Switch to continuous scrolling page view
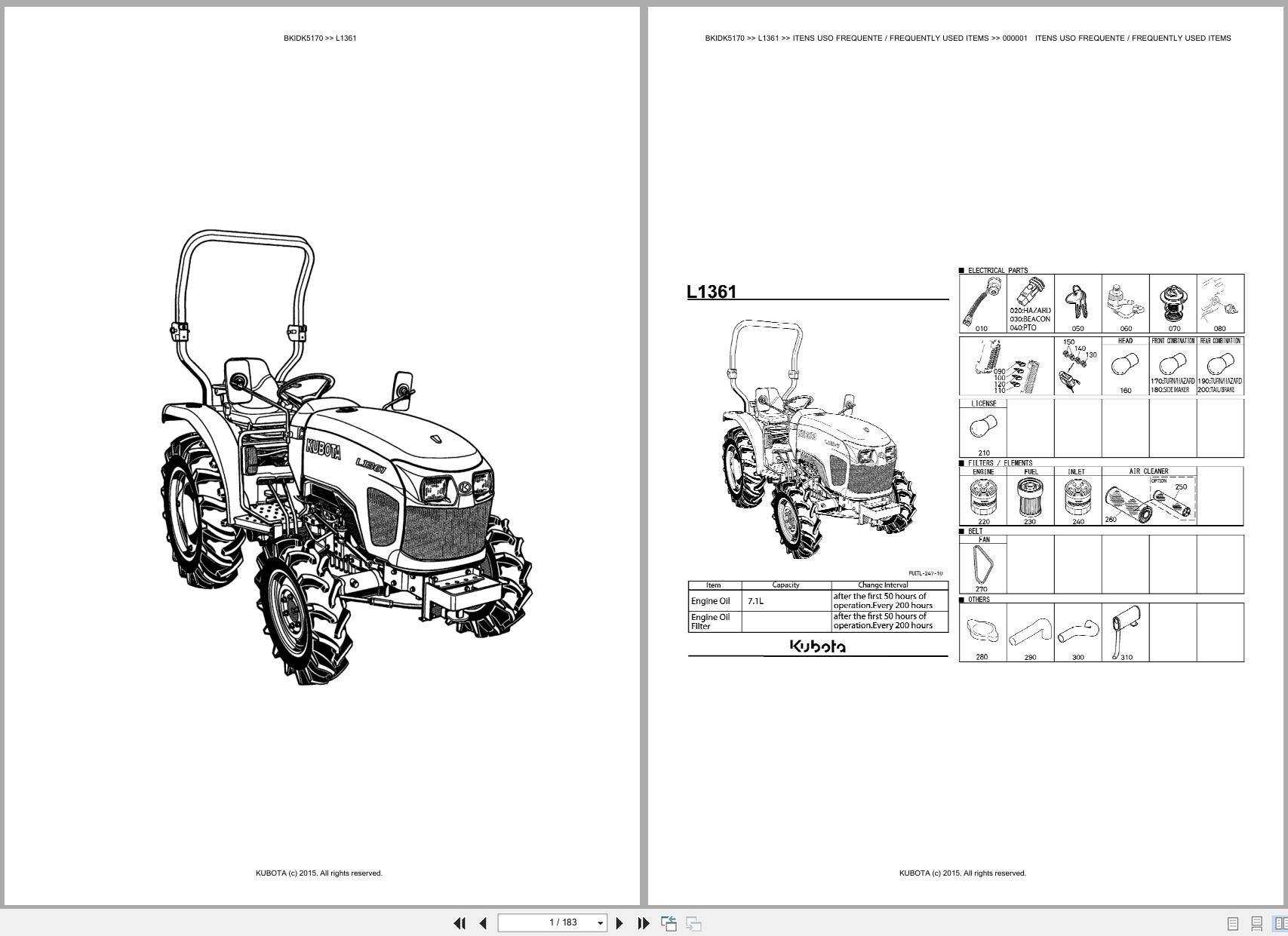The image size is (1288, 936). [x=1257, y=923]
